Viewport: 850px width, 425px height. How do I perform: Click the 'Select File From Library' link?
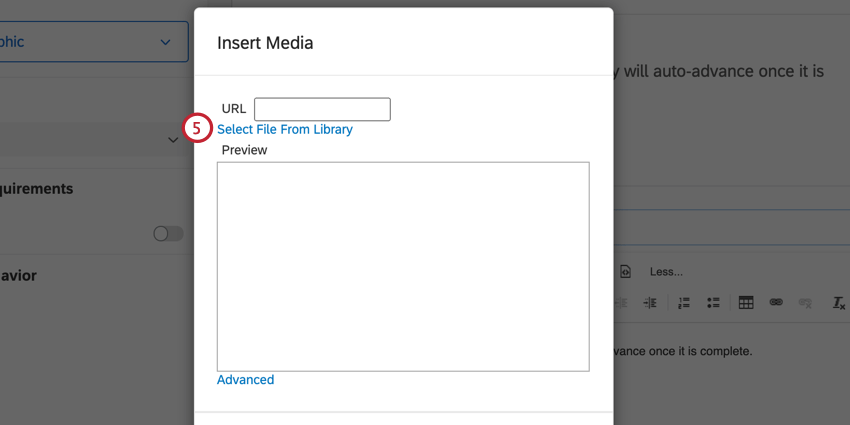tap(285, 130)
